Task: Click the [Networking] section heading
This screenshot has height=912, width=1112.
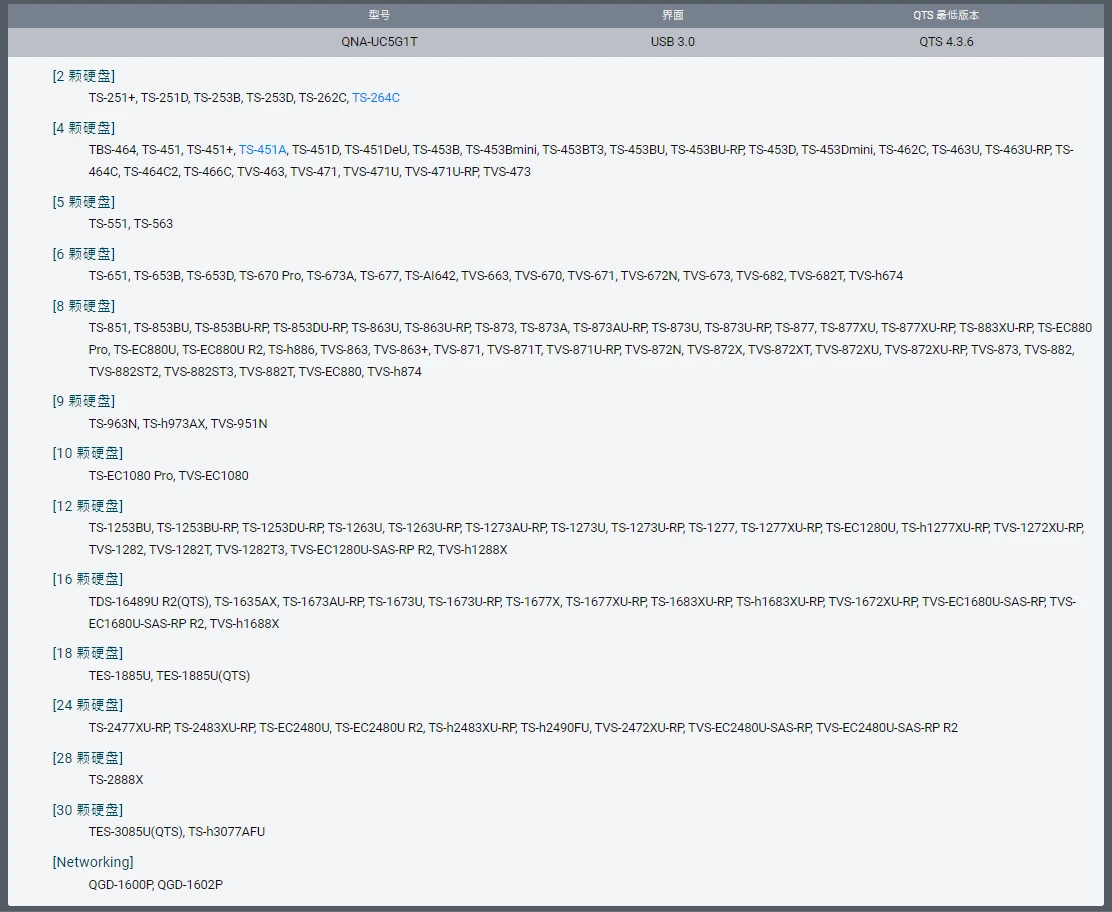Action: click(93, 862)
